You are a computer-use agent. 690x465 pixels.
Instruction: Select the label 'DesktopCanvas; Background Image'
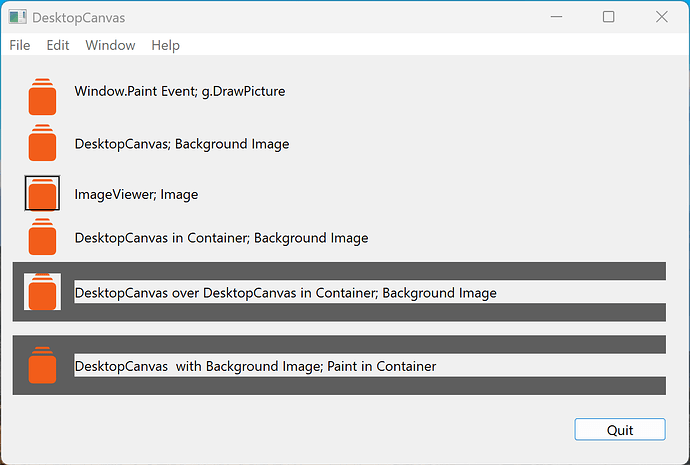pyautogui.click(x=182, y=144)
